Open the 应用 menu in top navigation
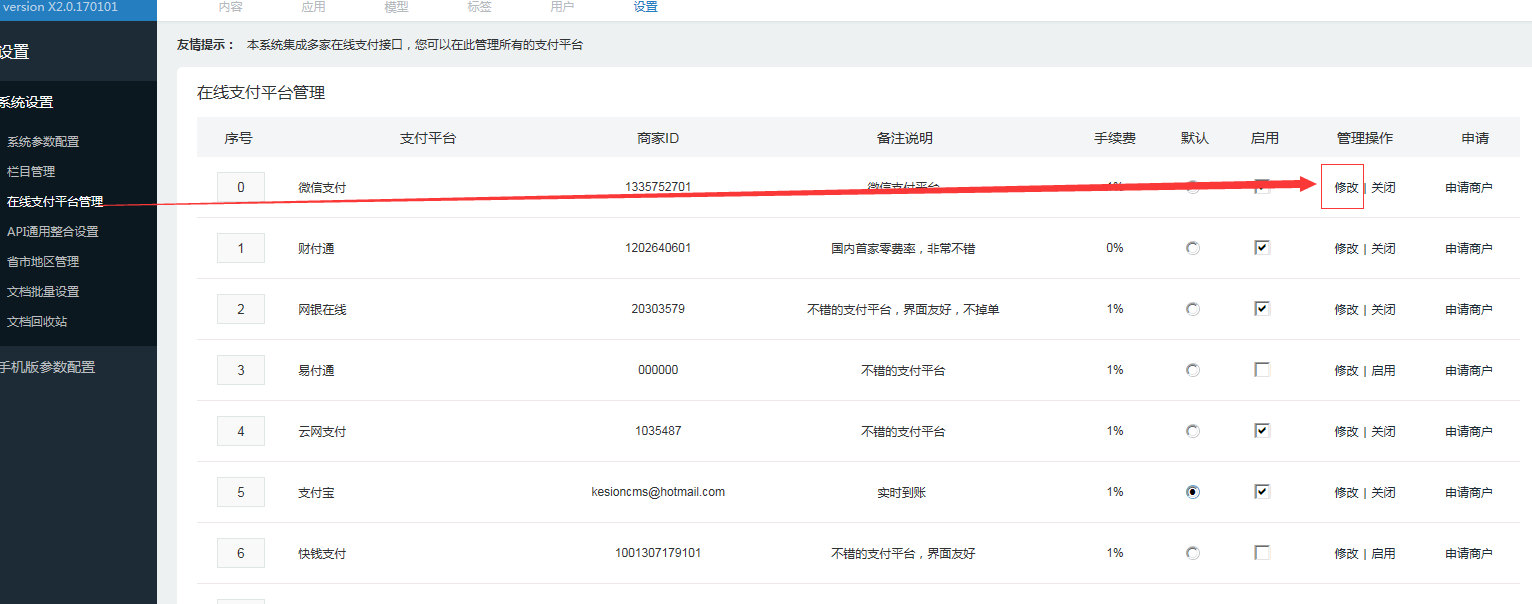The width and height of the screenshot is (1532, 604). click(x=313, y=7)
